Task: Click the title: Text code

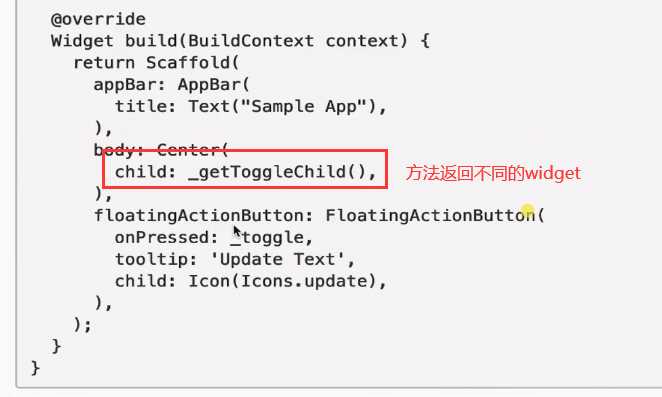Action: (x=172, y=106)
